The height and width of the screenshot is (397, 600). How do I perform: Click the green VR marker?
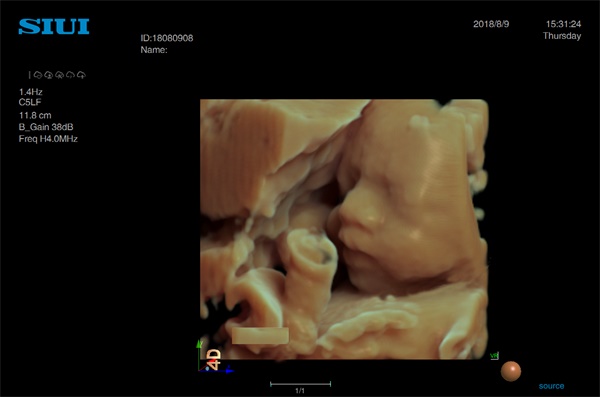click(494, 356)
